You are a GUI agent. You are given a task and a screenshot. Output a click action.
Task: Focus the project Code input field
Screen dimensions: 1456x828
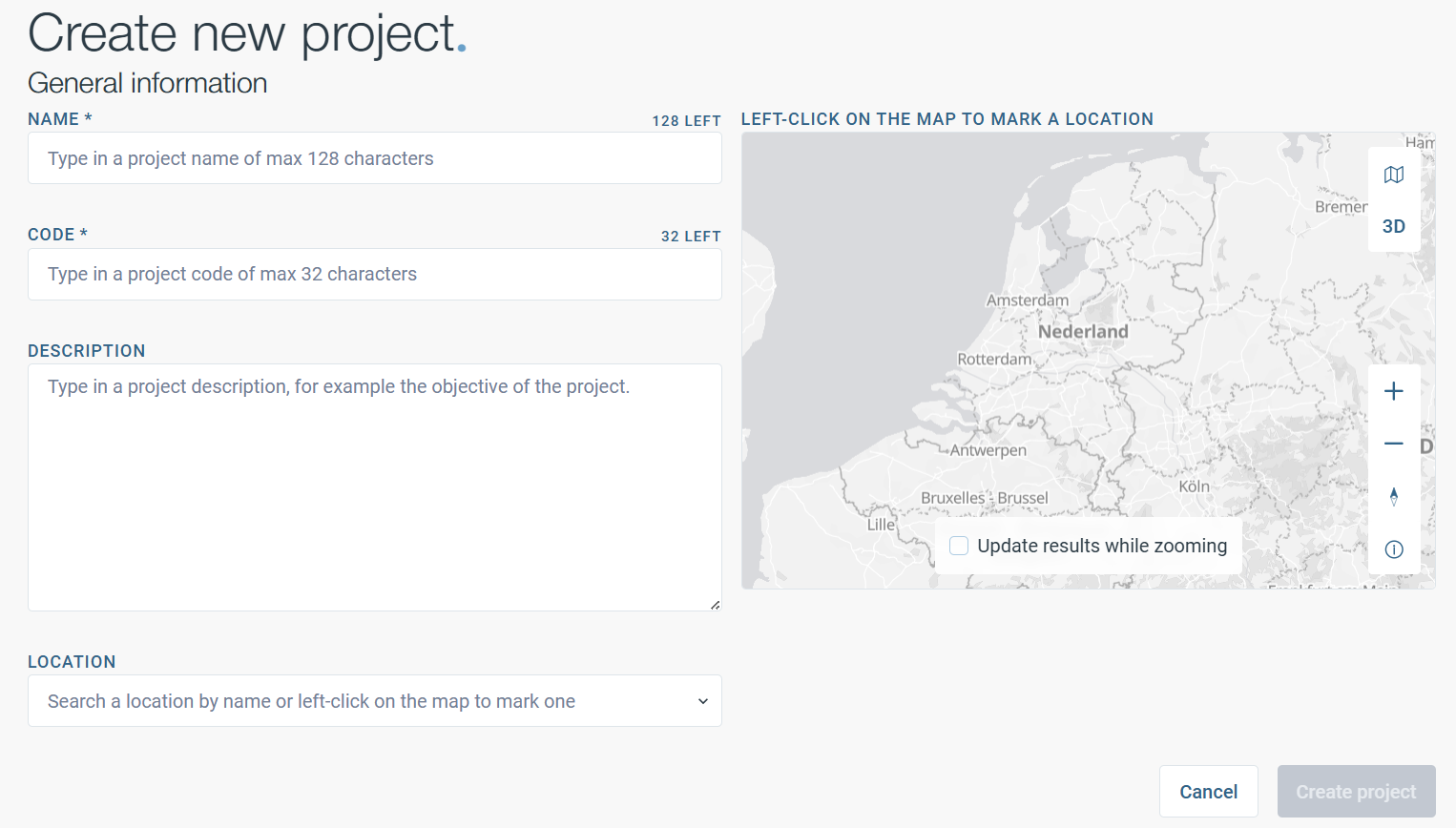pyautogui.click(x=374, y=275)
